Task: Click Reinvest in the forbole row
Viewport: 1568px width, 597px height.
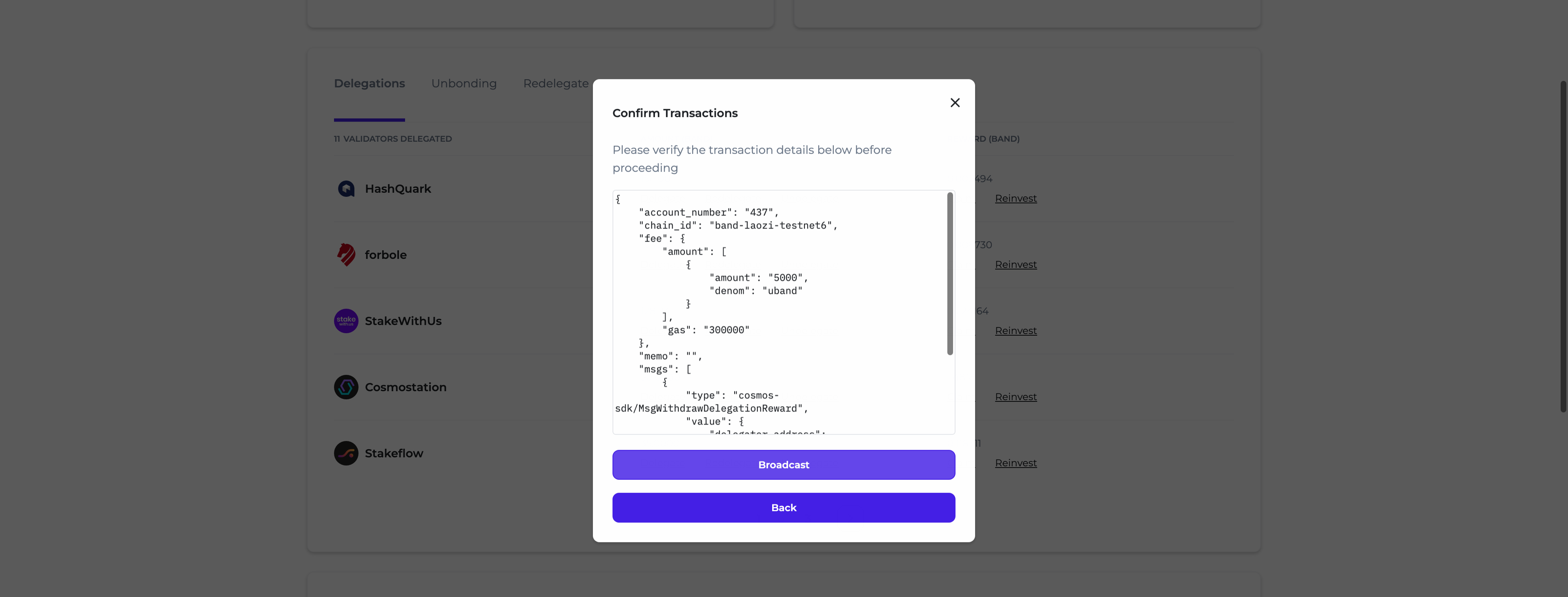Action: (x=1015, y=265)
